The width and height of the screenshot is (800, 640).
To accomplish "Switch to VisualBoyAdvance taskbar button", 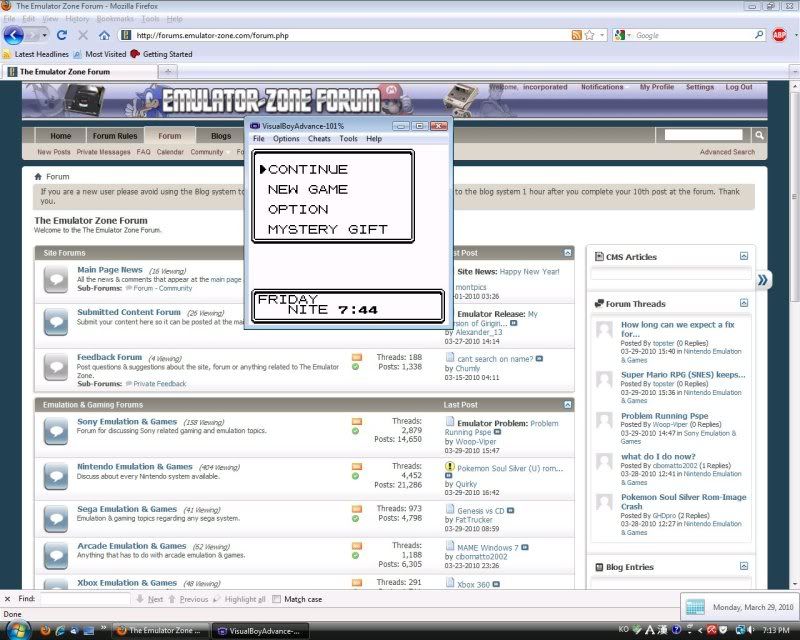I will point(260,631).
